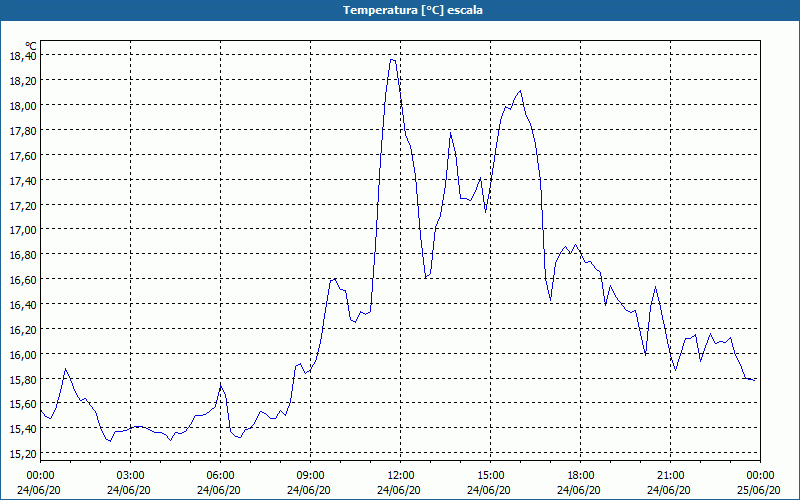Click the 15,20 y-axis label
800x500 pixels.
point(23,454)
